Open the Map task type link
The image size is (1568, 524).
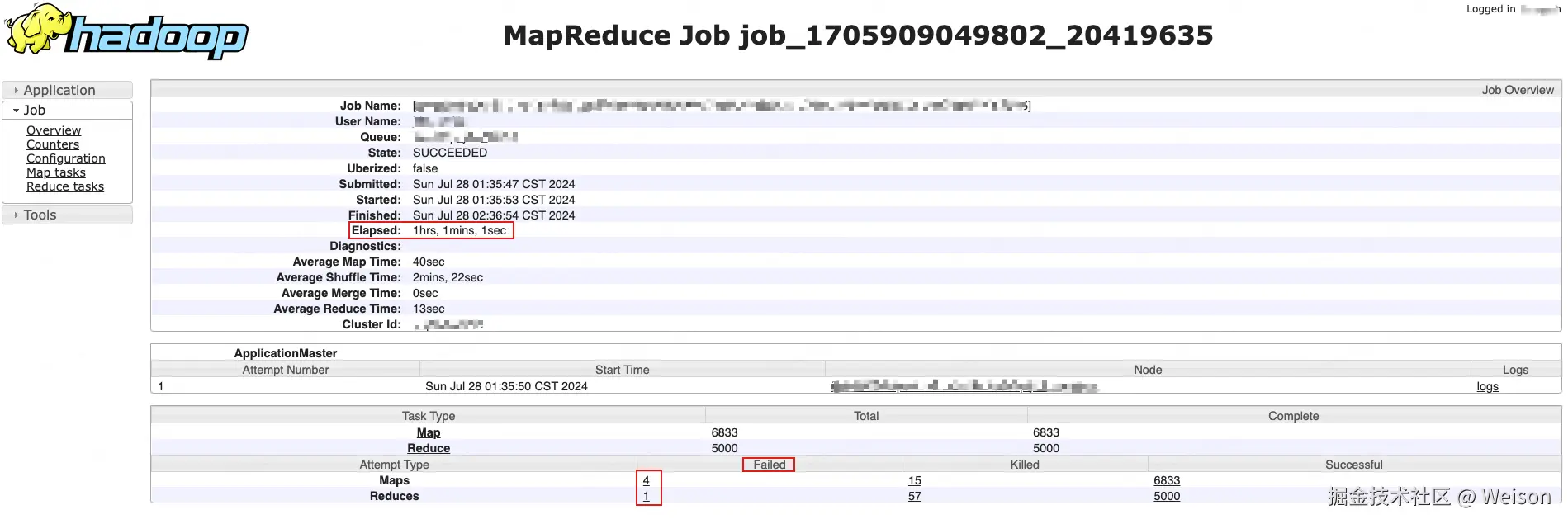tap(429, 432)
